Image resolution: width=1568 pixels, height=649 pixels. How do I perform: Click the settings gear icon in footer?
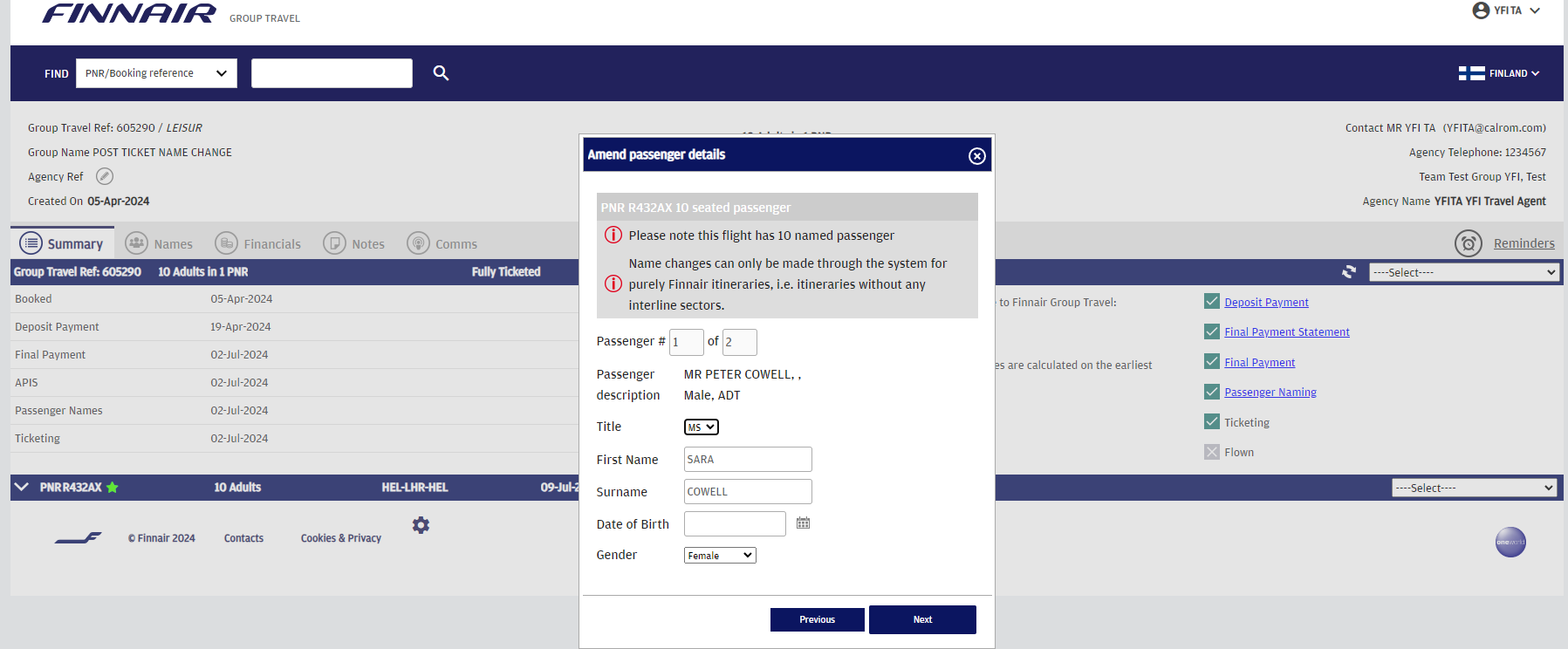point(421,525)
